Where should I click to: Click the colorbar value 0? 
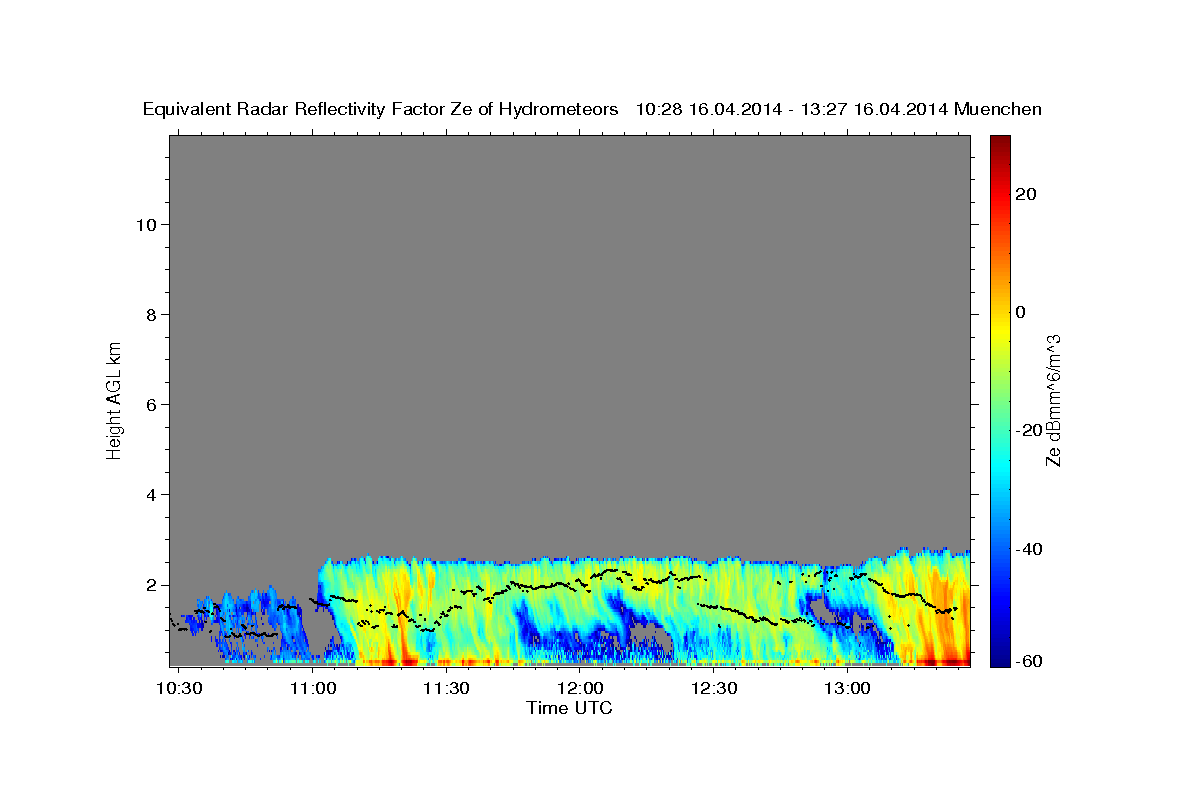[x=1020, y=312]
